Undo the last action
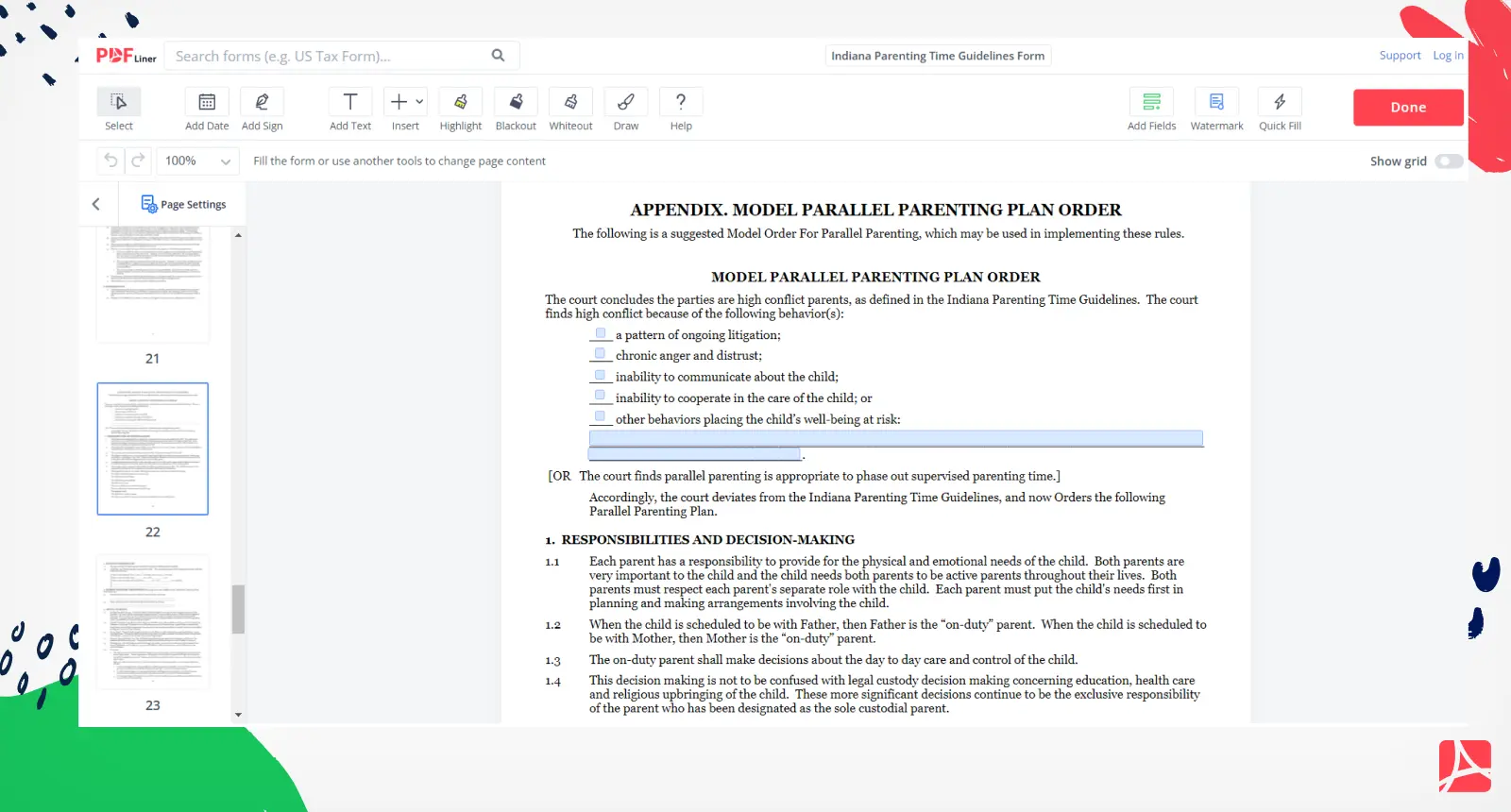1511x812 pixels. click(110, 161)
